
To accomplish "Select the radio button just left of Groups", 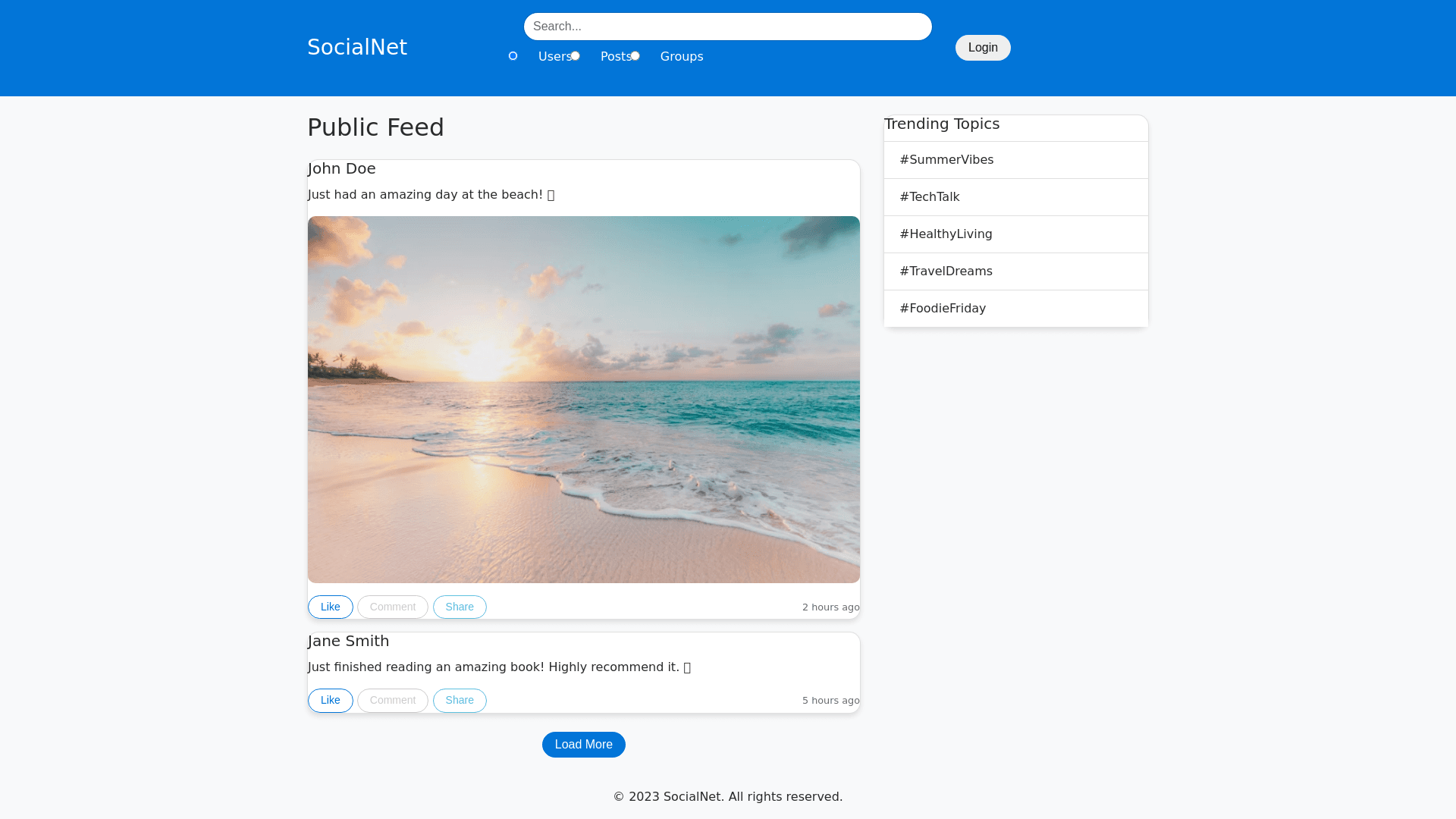I will tap(635, 56).
